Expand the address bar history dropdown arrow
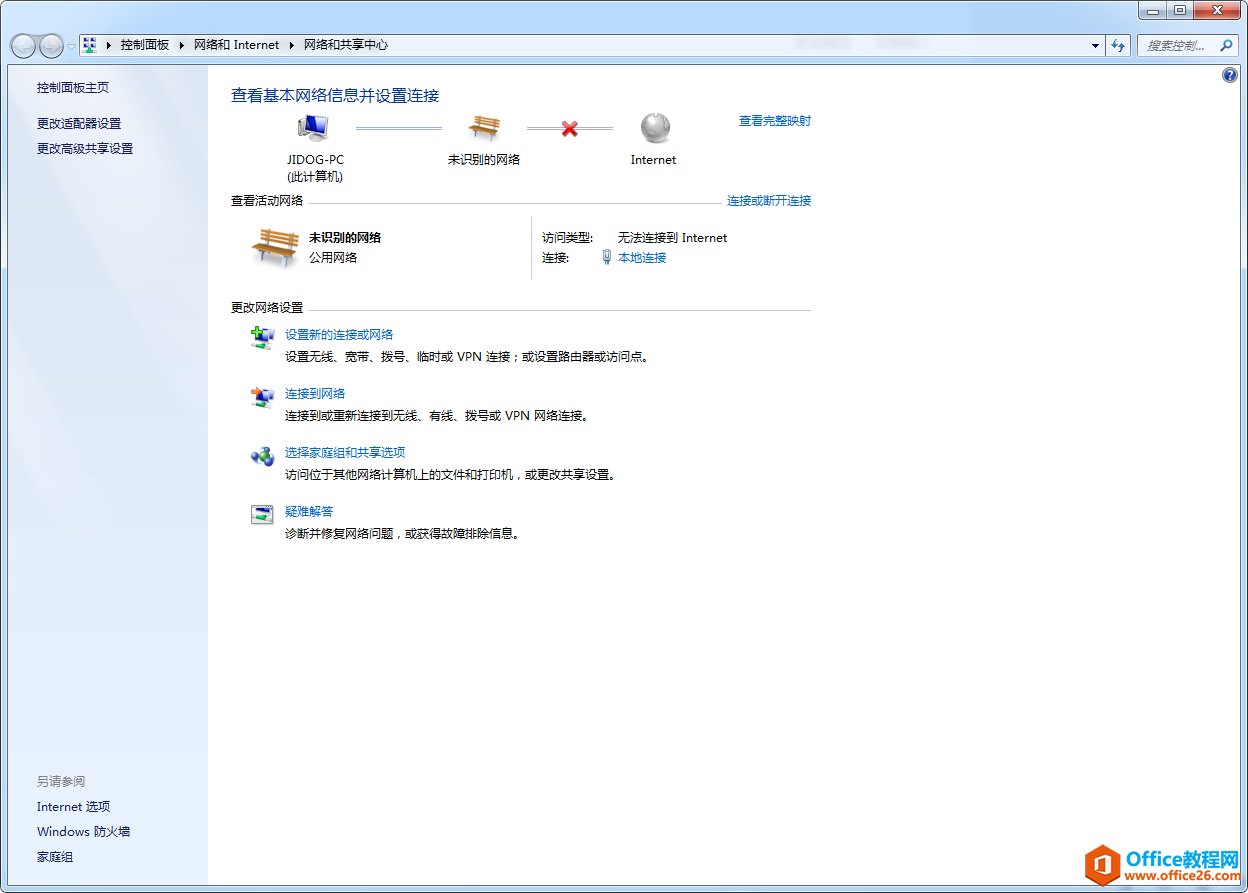 coord(1095,45)
